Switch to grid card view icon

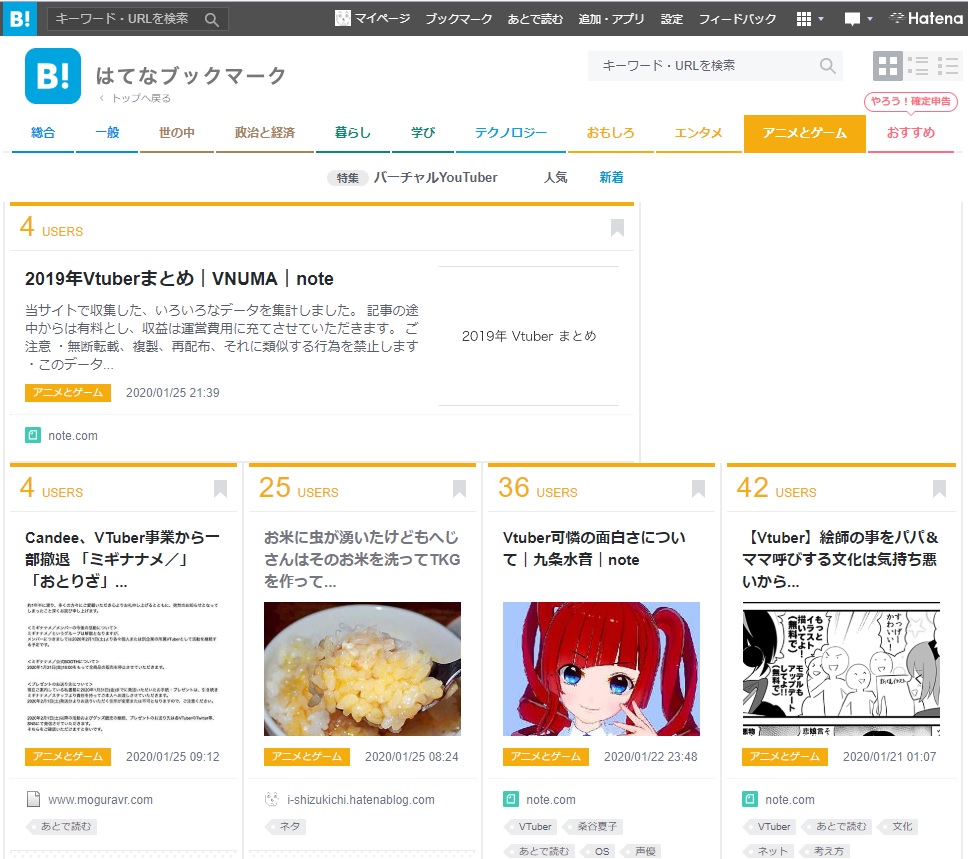click(x=888, y=65)
